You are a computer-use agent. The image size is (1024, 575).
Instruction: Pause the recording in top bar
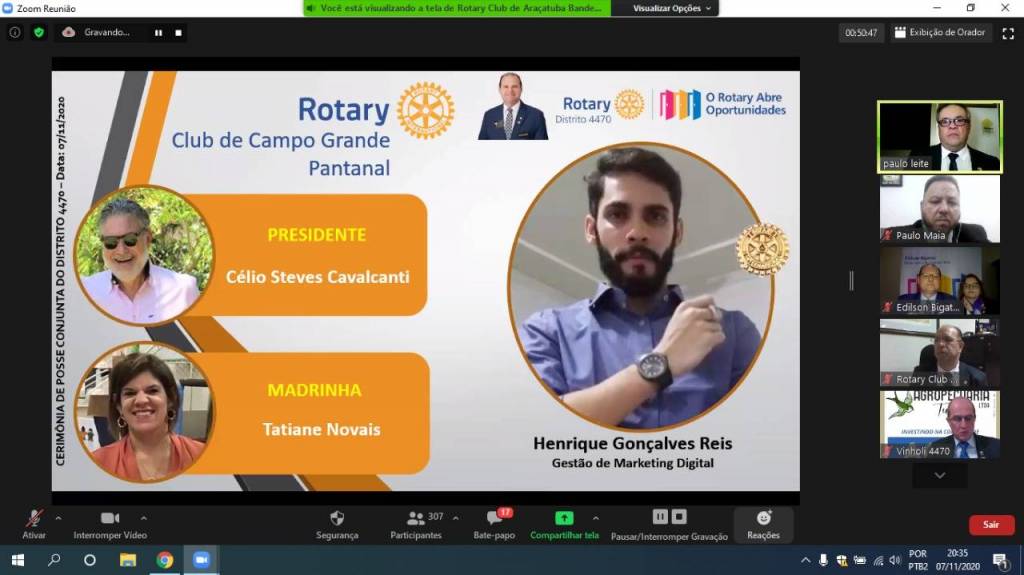158,32
